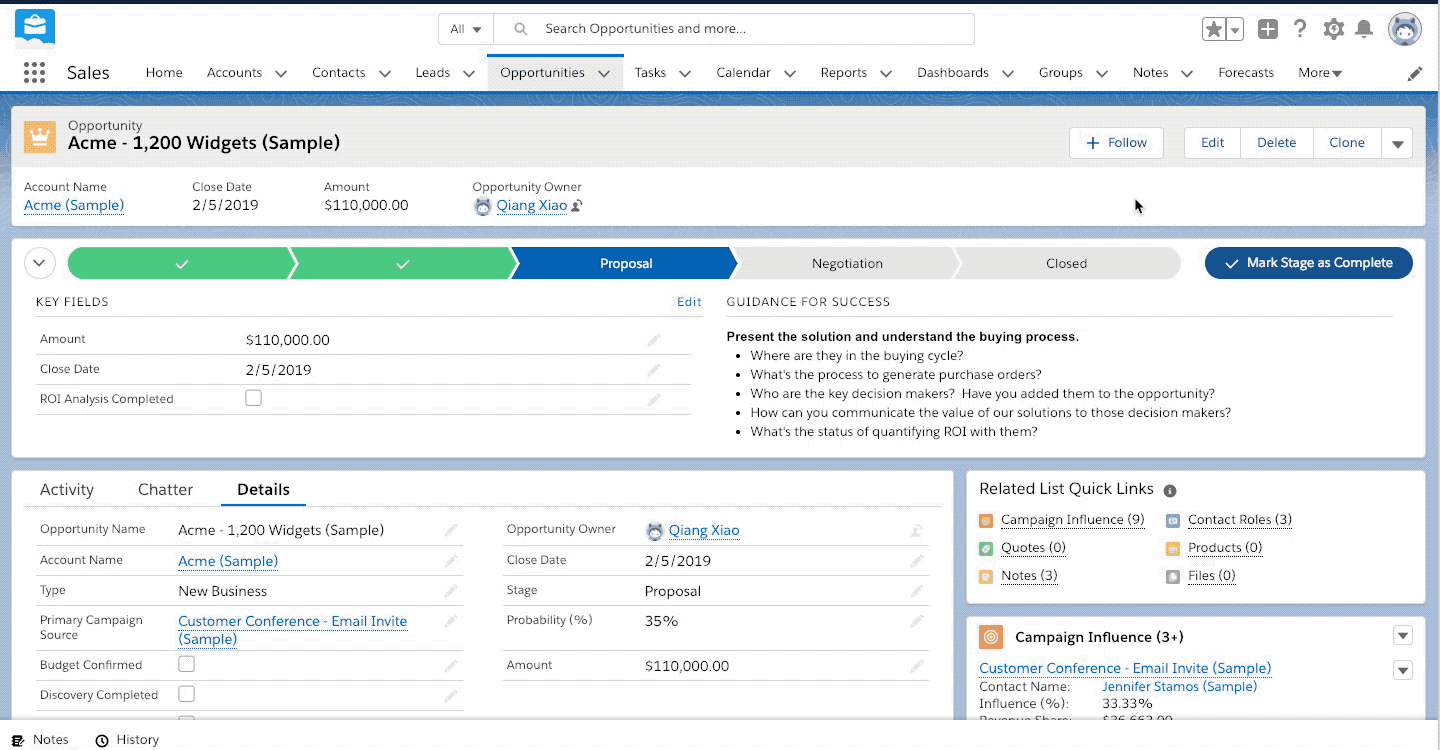Edit Opportunity Name pencil icon
1440x750 pixels.
click(x=451, y=530)
